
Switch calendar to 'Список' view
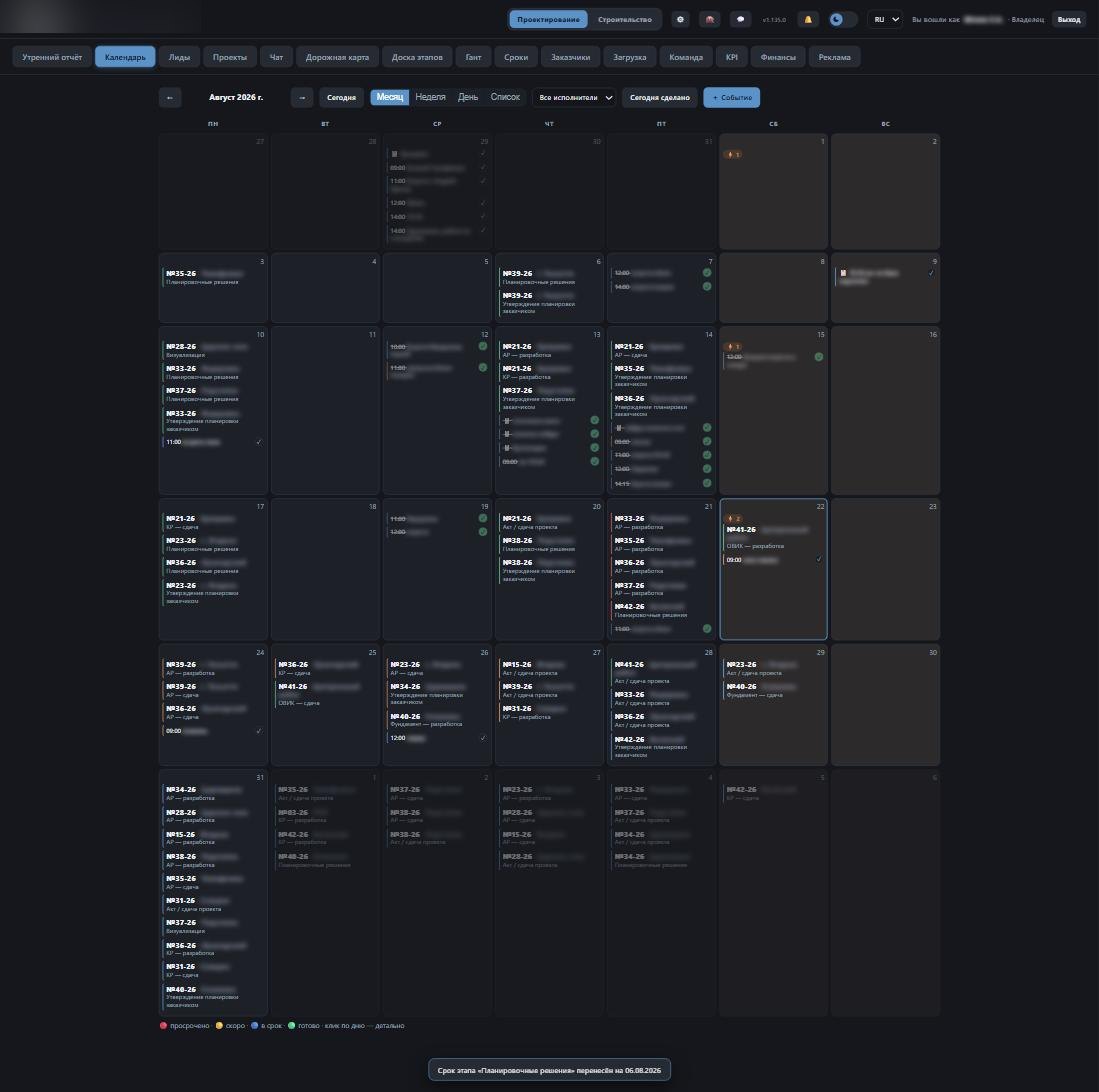pyautogui.click(x=505, y=97)
